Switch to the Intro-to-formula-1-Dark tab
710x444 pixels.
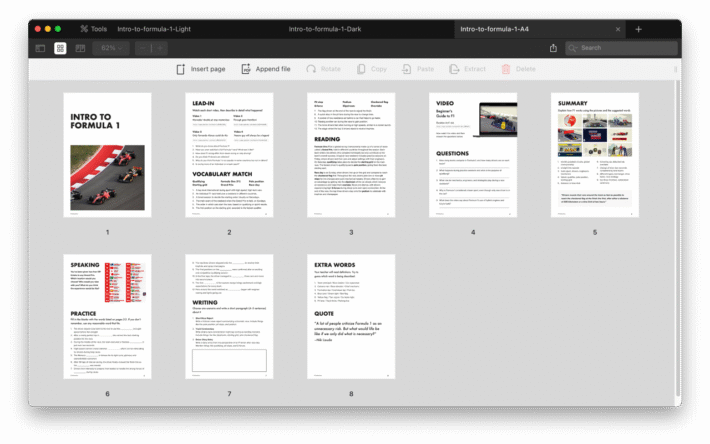tap(325, 29)
